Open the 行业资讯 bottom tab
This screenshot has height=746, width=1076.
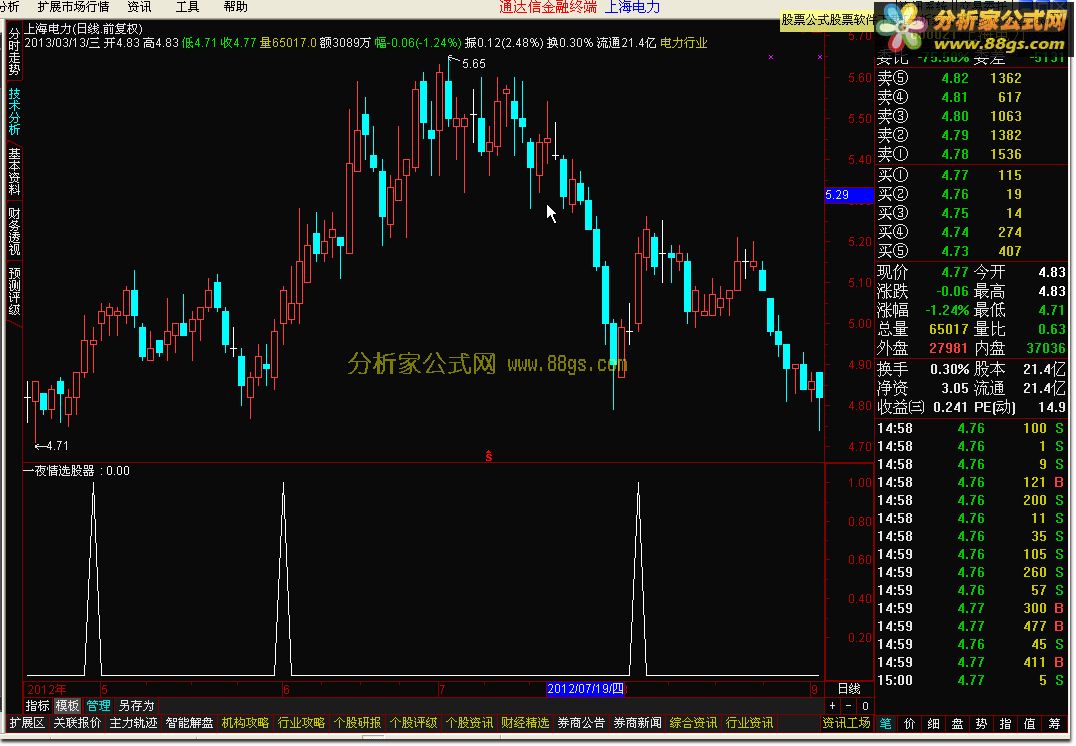749,723
